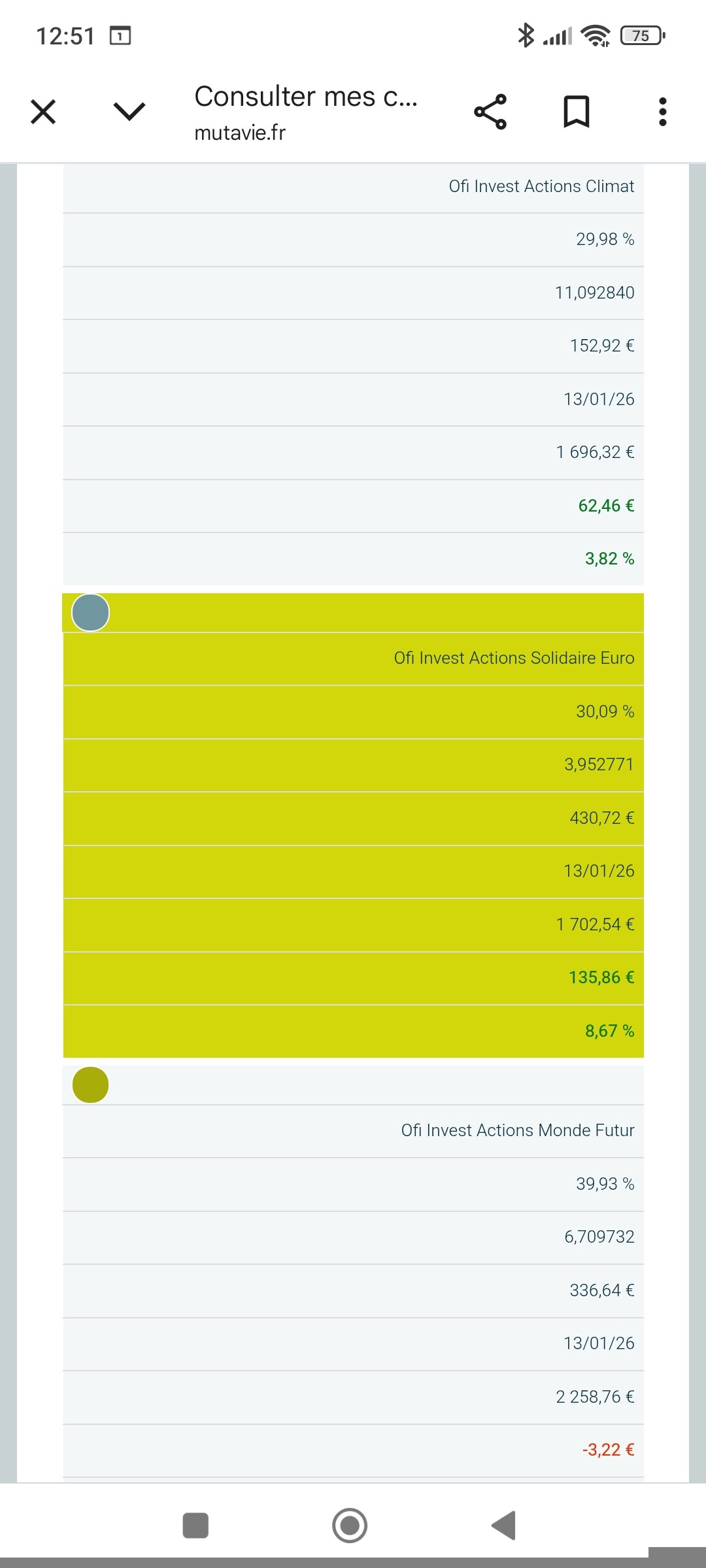
Task: Bookmark this mutavie.fr page
Action: pyautogui.click(x=577, y=112)
